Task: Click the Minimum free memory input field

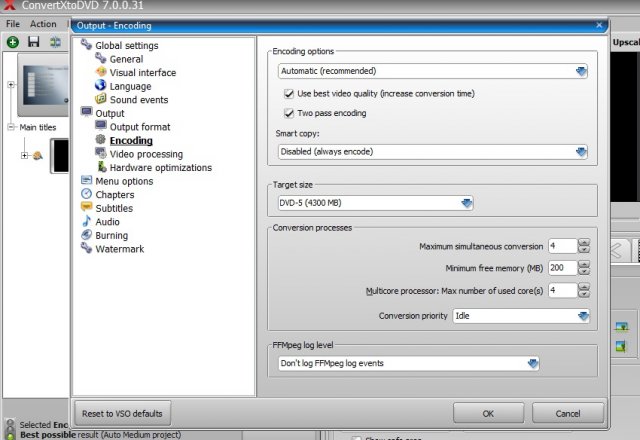Action: point(560,268)
